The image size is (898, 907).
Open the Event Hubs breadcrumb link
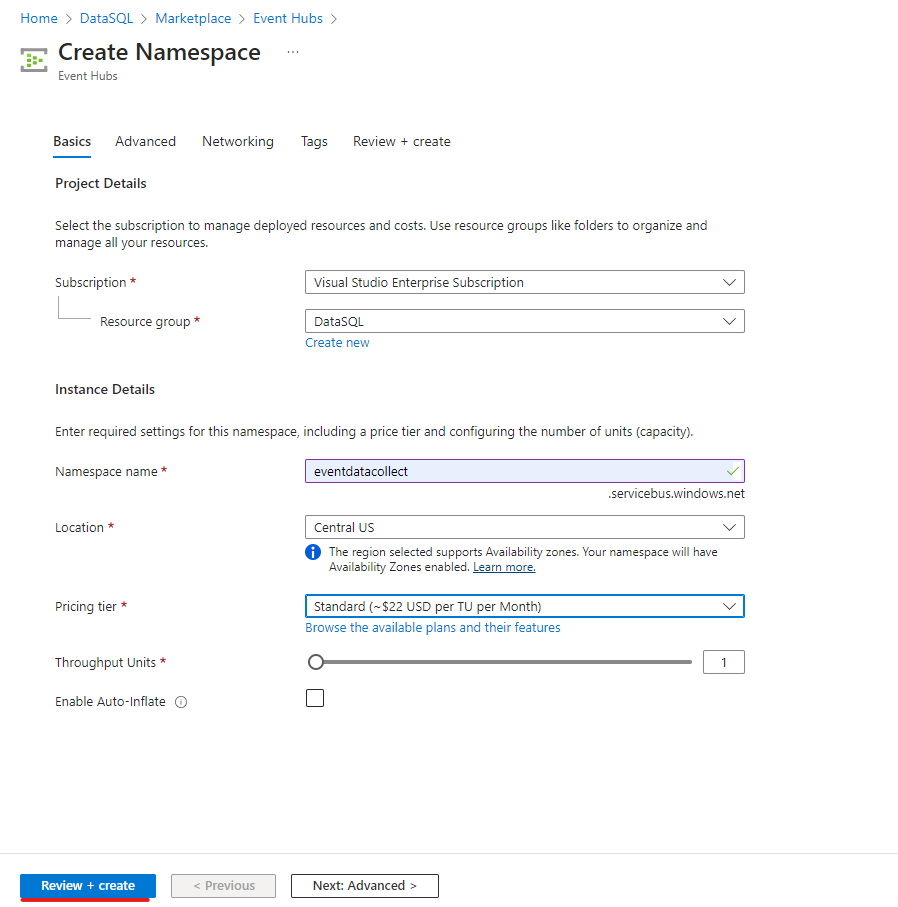click(x=288, y=19)
